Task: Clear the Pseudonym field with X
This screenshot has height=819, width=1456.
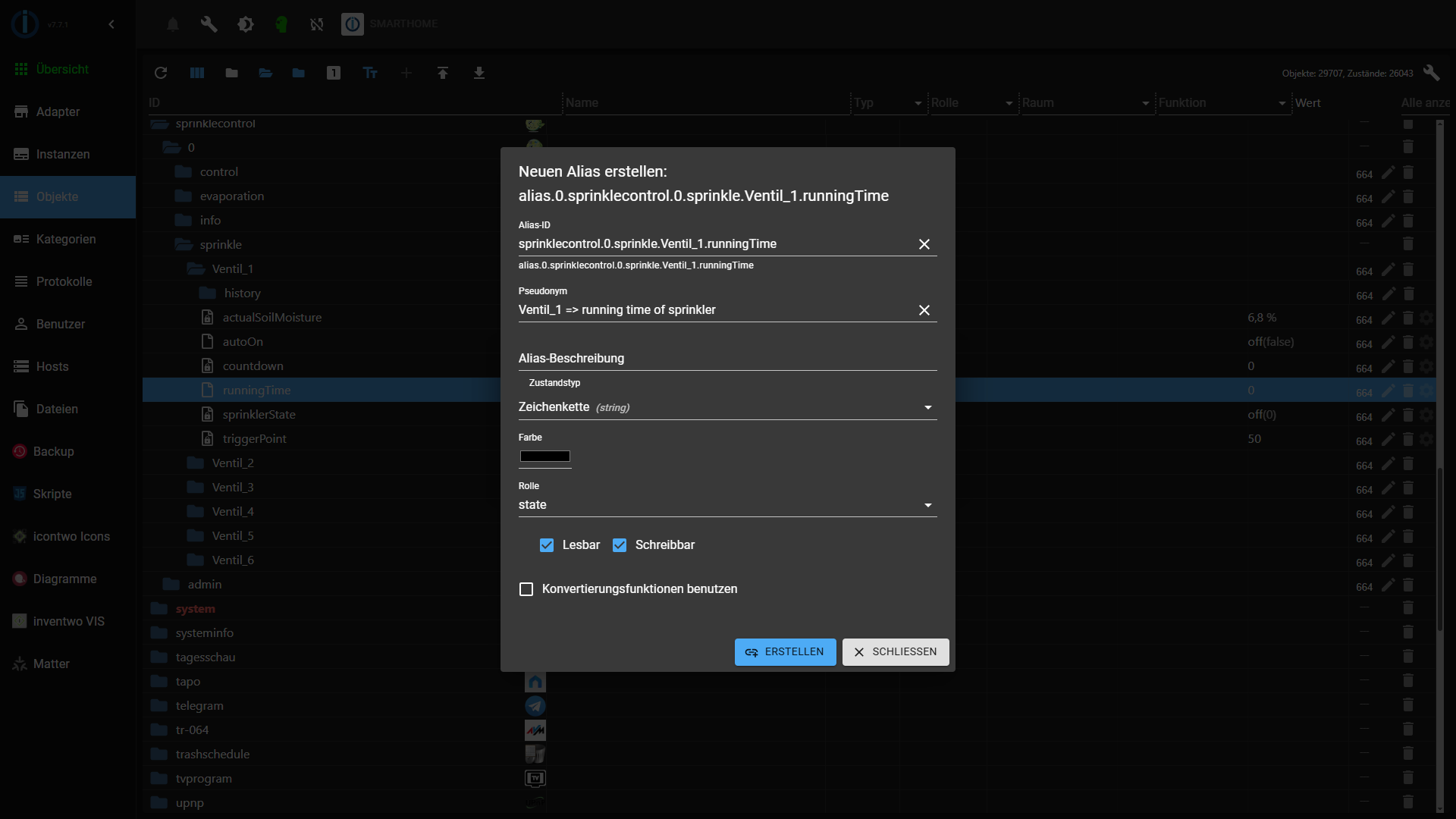Action: point(924,310)
